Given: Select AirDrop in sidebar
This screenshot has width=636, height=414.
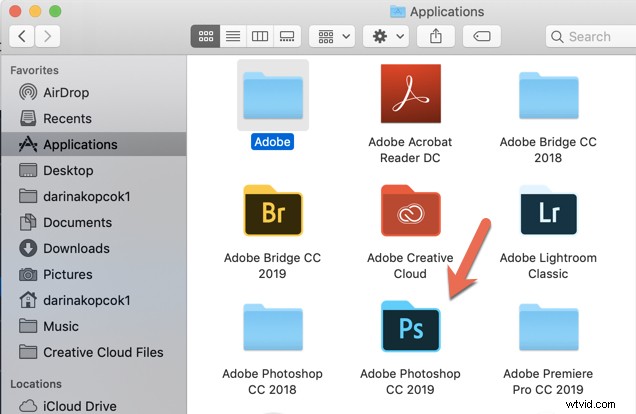Looking at the screenshot, I should [x=94, y=92].
